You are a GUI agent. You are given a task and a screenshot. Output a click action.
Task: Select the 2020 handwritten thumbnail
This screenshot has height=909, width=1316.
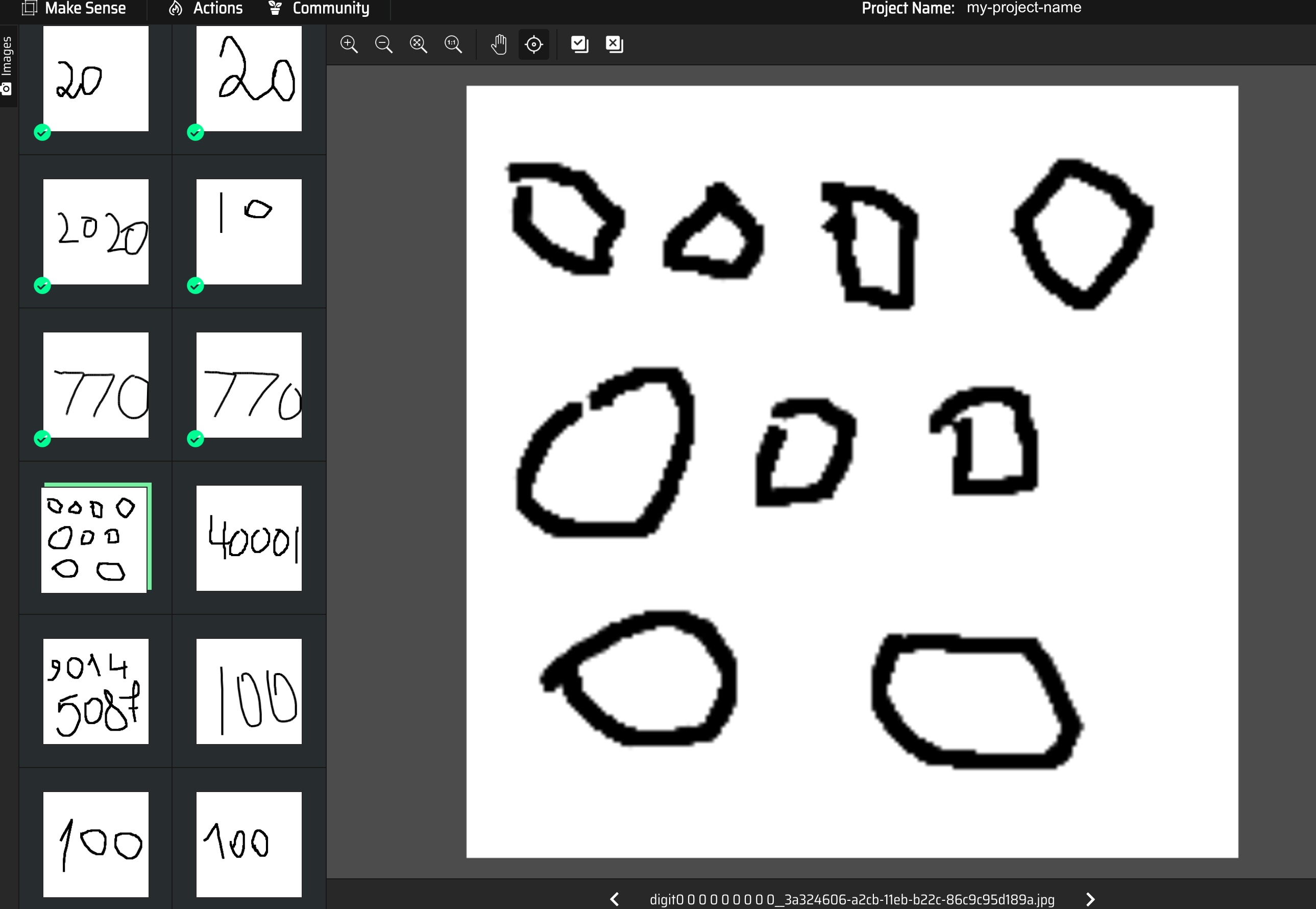pos(95,231)
